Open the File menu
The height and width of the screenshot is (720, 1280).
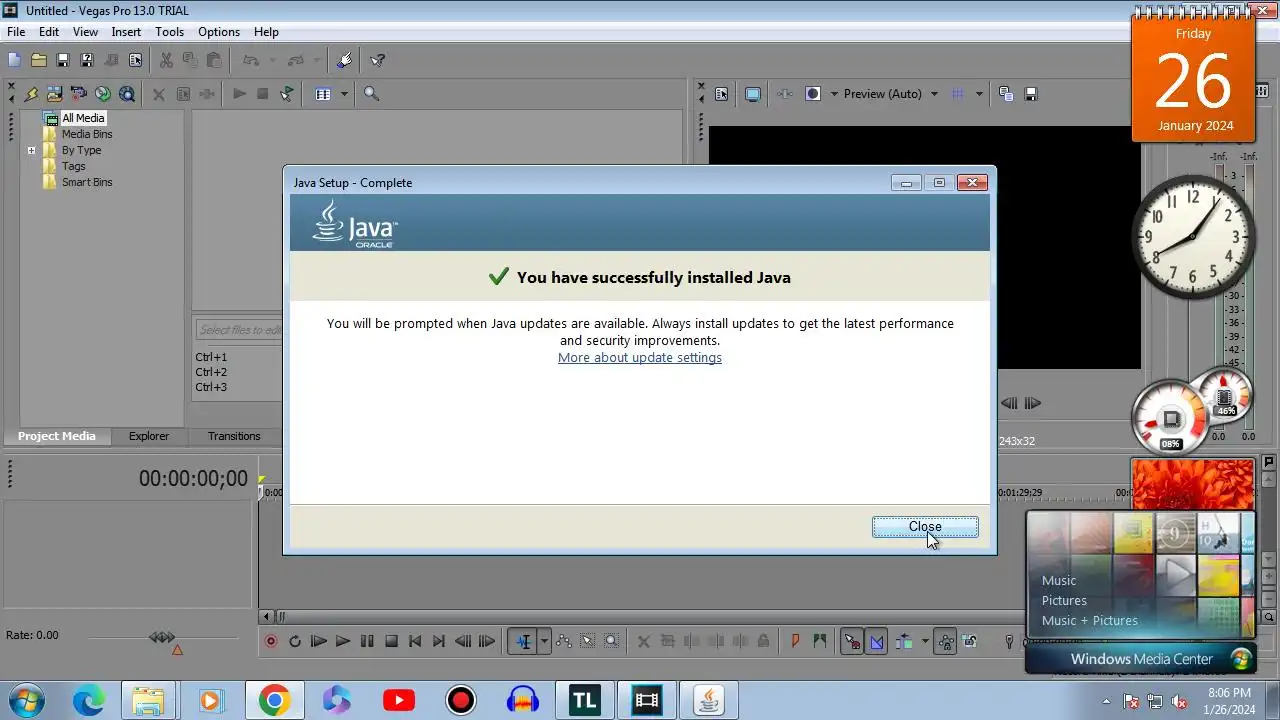(16, 32)
